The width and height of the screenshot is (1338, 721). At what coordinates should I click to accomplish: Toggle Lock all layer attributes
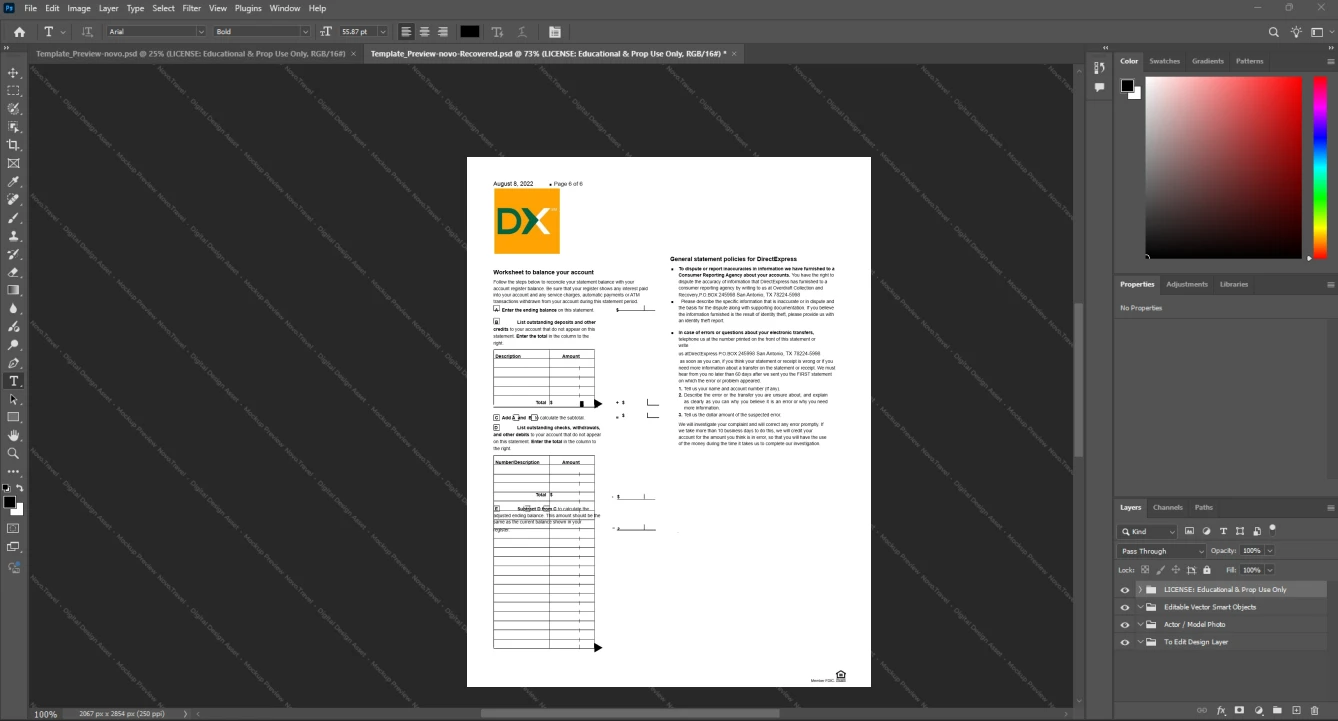pos(1205,569)
